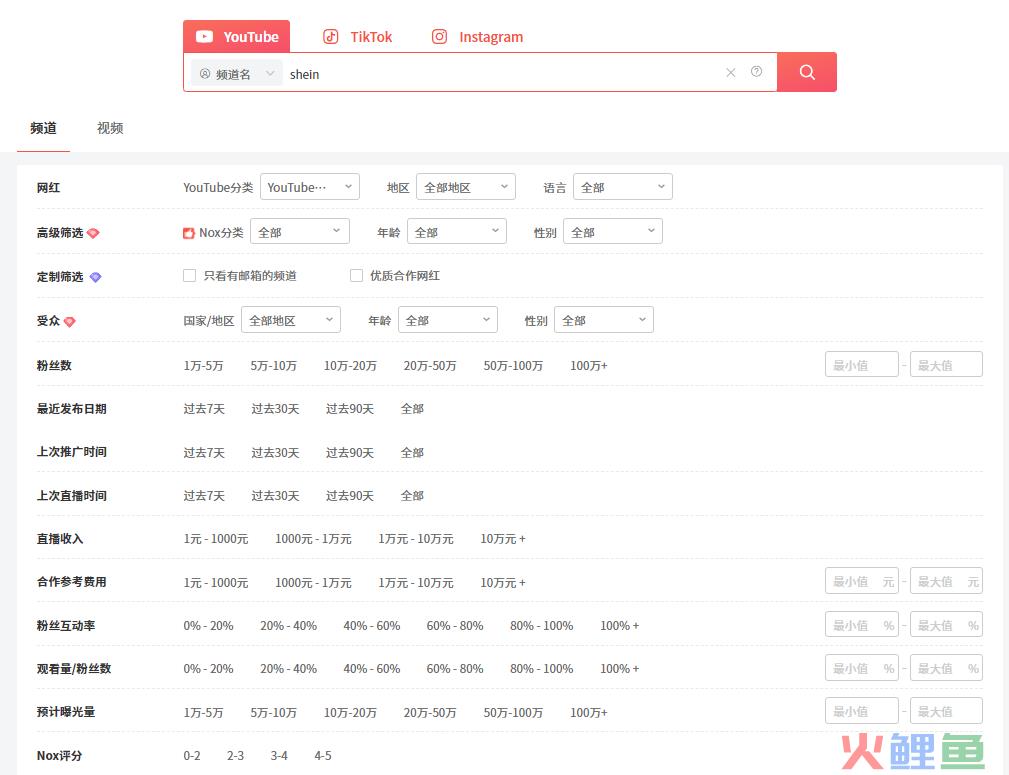1009x775 pixels.
Task: Select 粉丝数 range 1万-5万
Action: click(203, 366)
